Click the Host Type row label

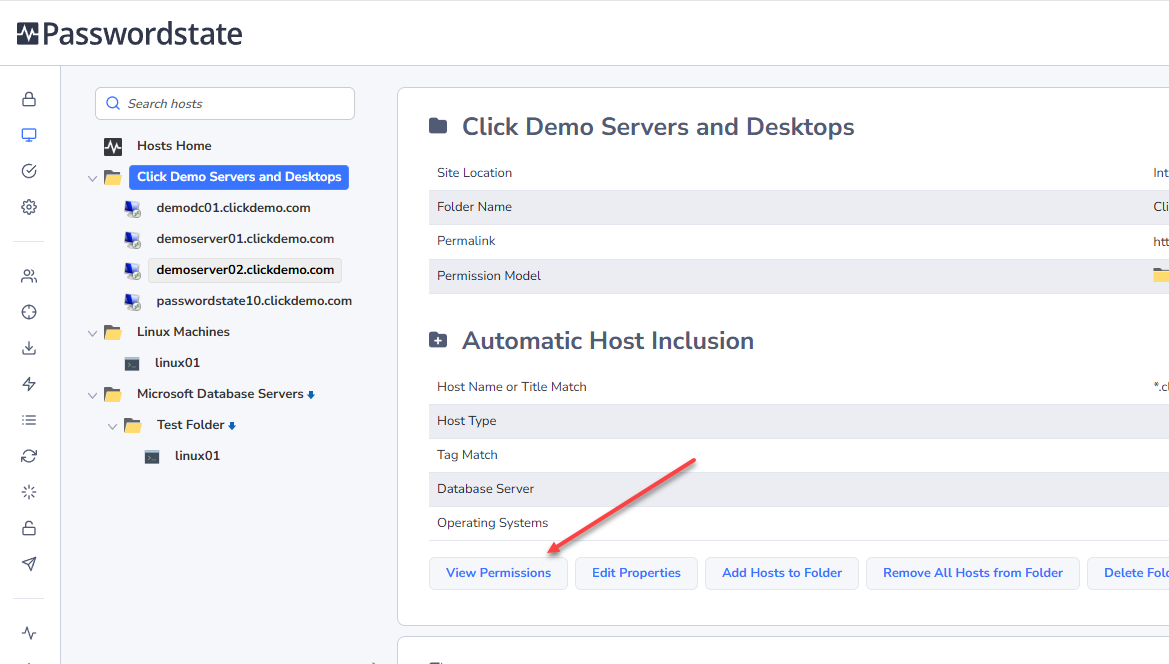pyautogui.click(x=467, y=421)
